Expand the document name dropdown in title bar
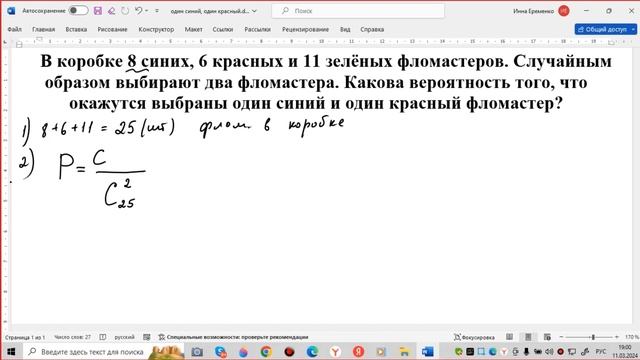Screen dimensions: 640x360 pyautogui.click(x=254, y=11)
